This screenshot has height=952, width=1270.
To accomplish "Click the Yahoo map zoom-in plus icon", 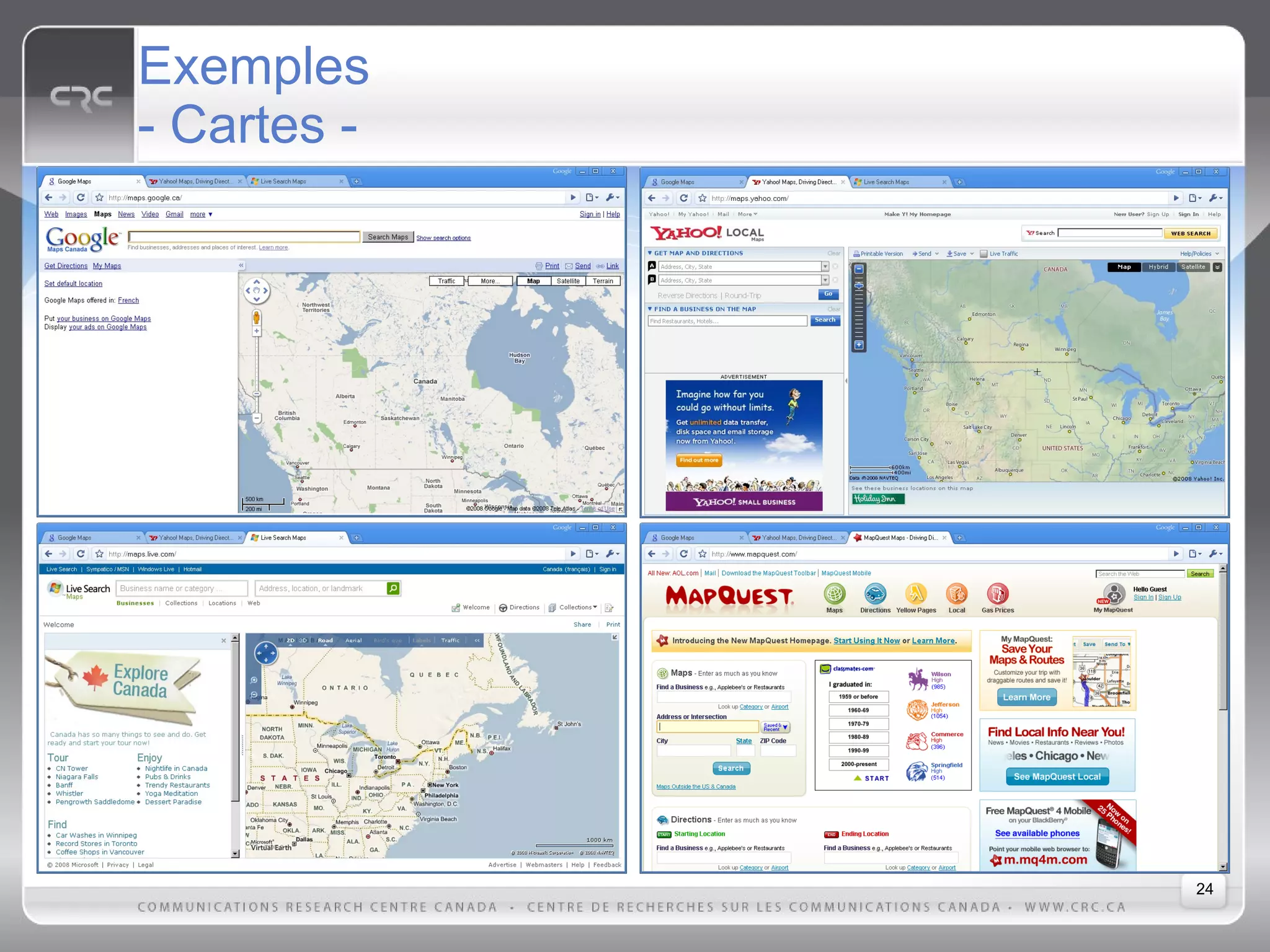I will [x=859, y=345].
